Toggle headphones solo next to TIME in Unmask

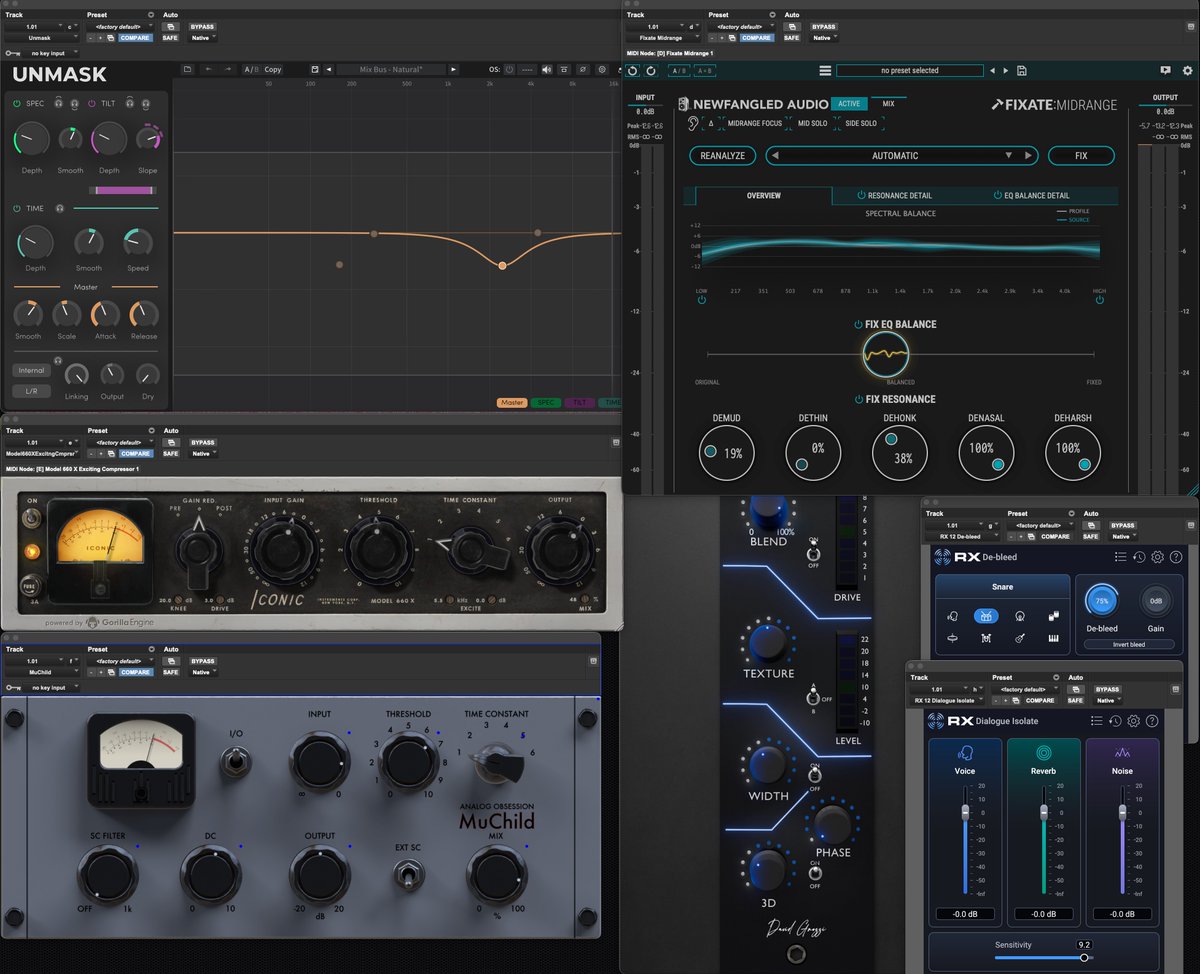pyautogui.click(x=60, y=208)
